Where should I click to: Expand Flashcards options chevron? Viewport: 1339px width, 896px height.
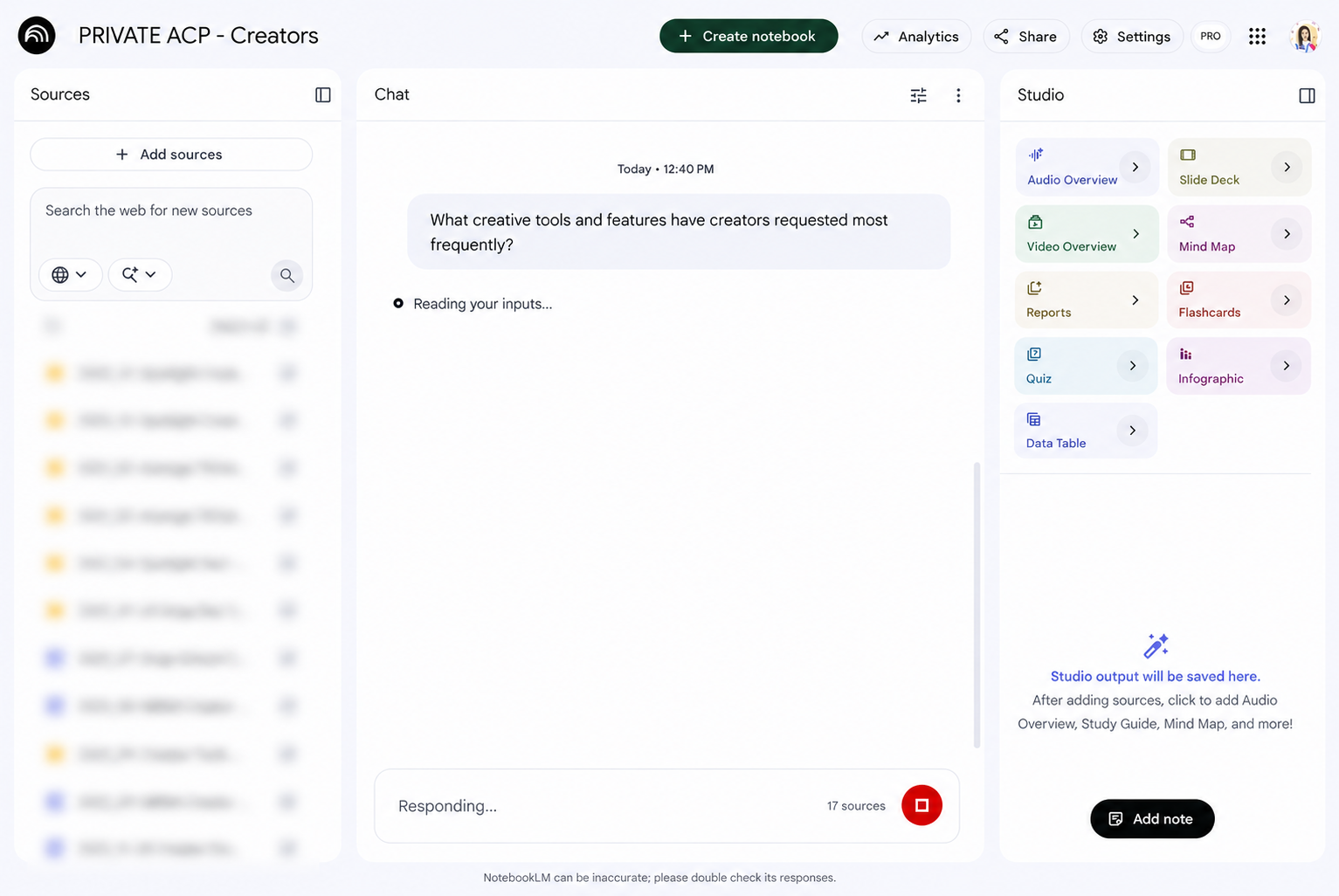(1287, 300)
